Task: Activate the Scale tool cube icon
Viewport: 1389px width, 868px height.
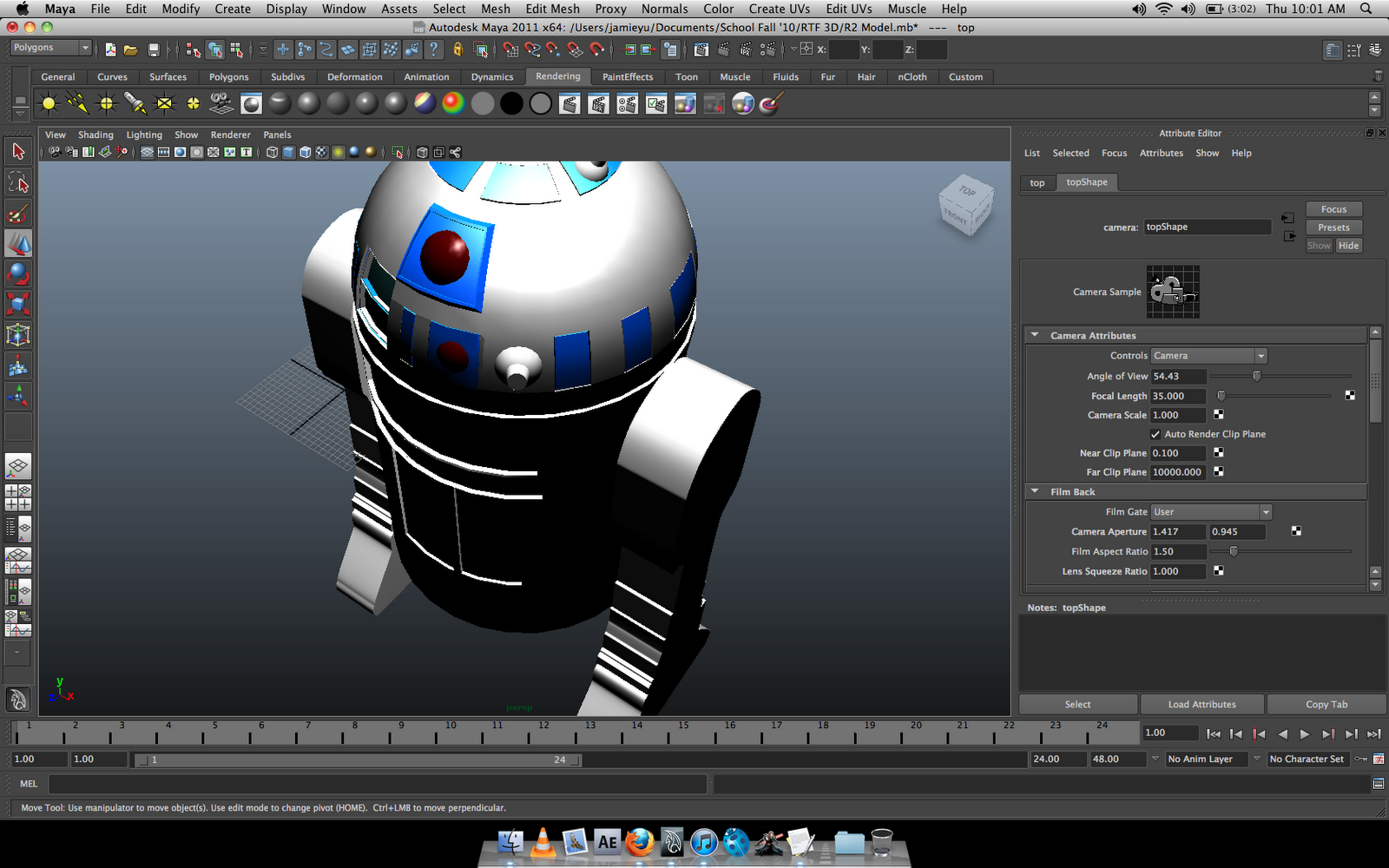Action: point(18,304)
